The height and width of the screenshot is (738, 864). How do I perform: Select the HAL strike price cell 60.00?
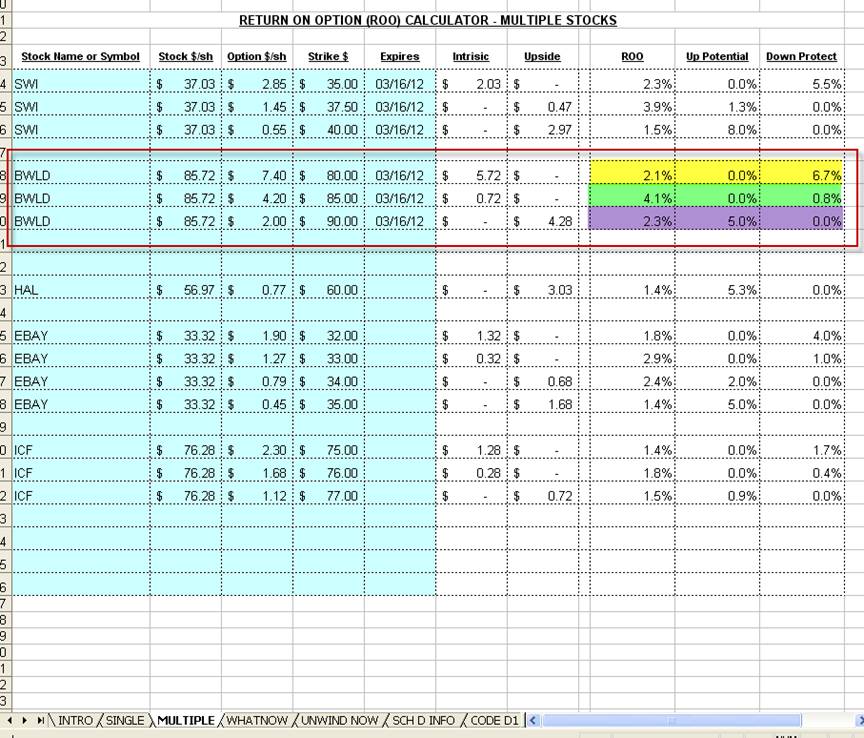(328, 290)
